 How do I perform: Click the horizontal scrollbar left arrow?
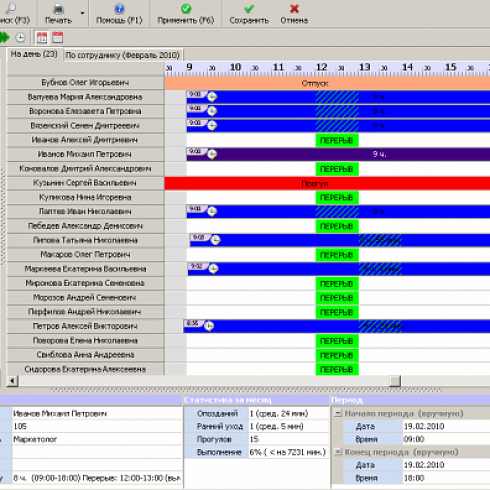tap(12, 381)
